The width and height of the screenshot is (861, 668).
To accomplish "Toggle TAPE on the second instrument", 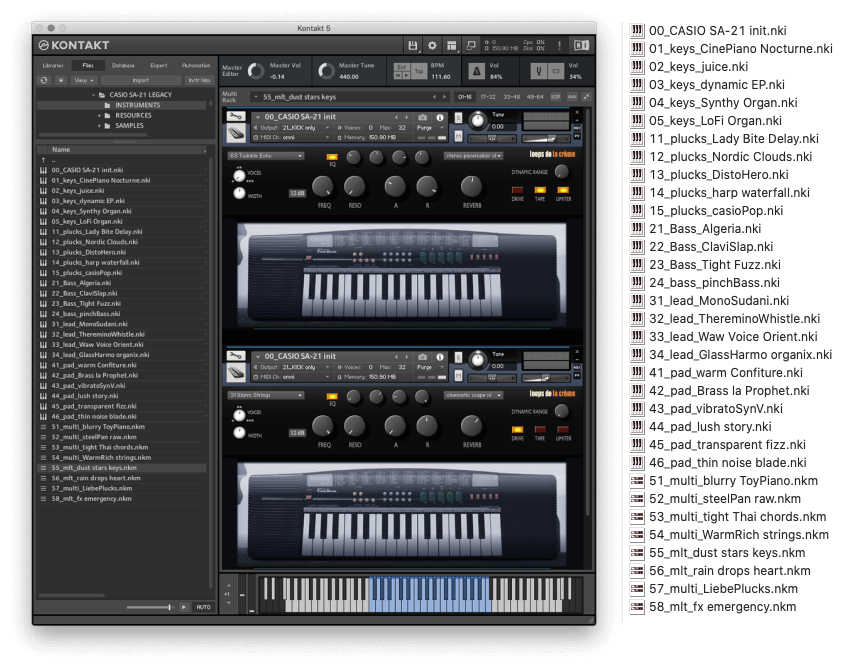I will (540, 429).
